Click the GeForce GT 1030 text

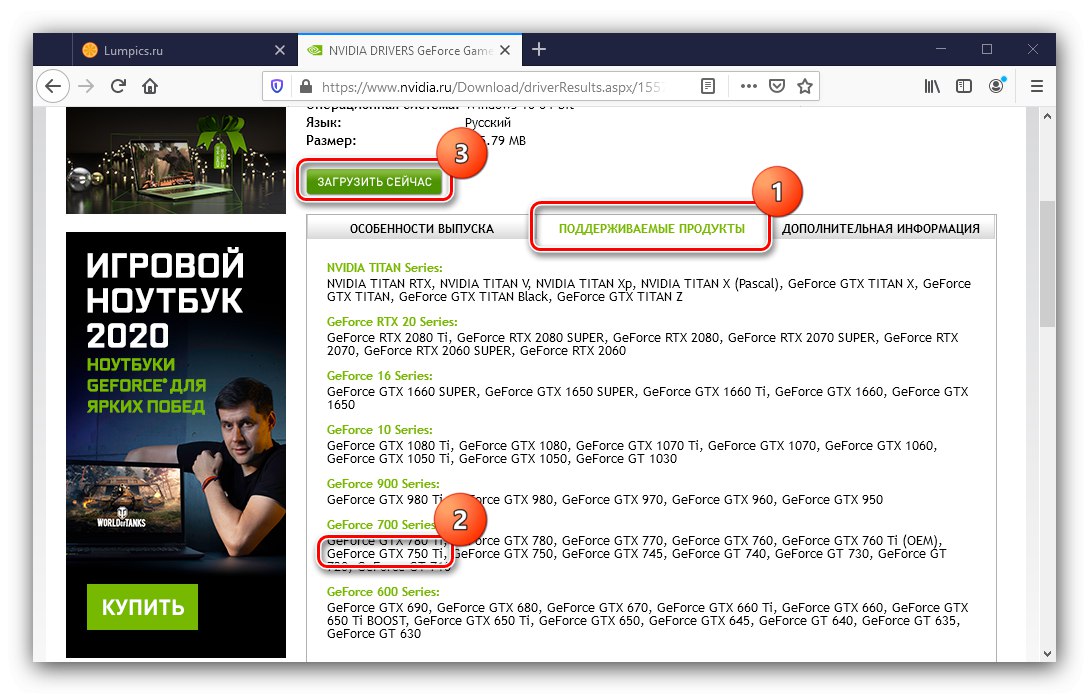pos(626,459)
